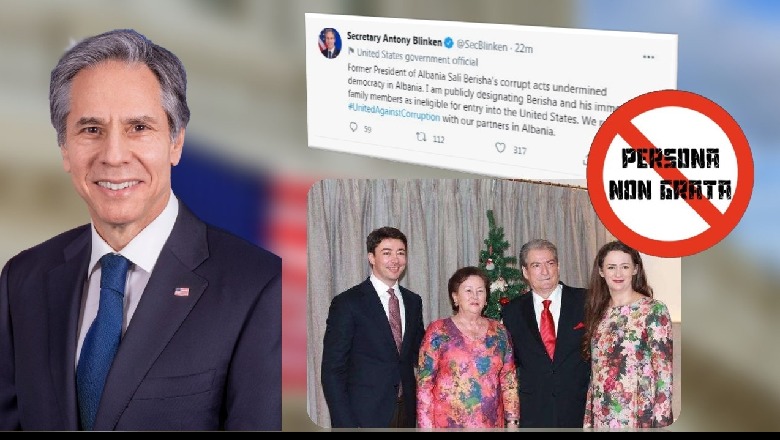Open the tweet's round profile avatar
Image resolution: width=780 pixels, height=440 pixels.
click(330, 43)
